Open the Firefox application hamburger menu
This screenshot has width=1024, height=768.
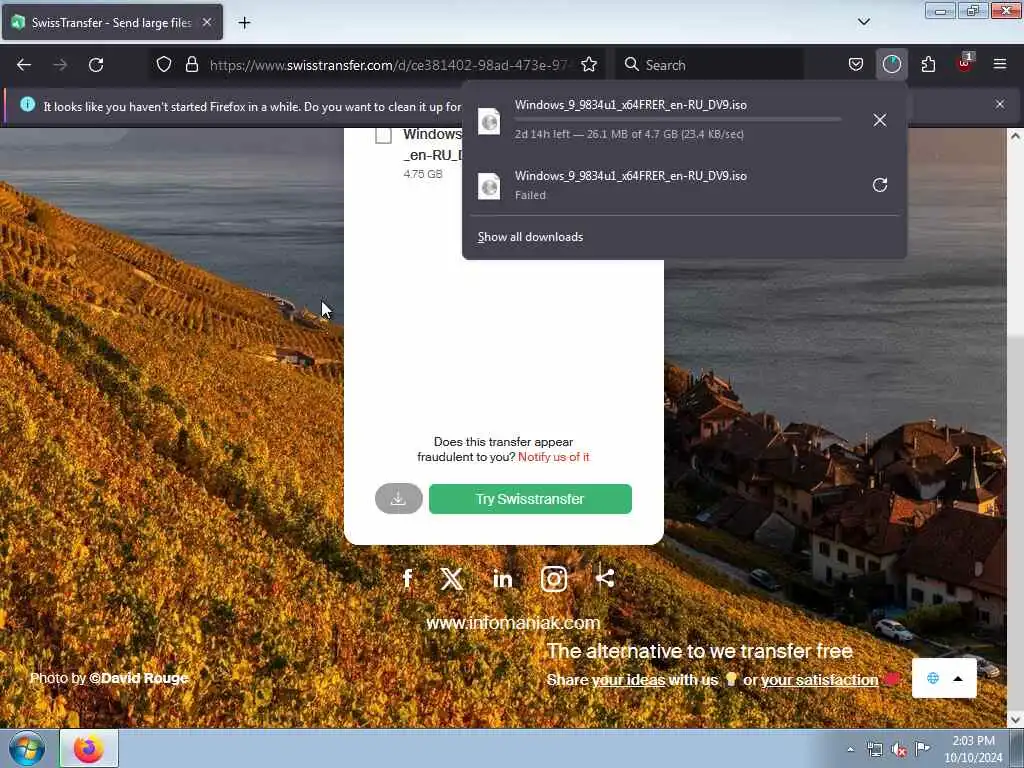999,64
